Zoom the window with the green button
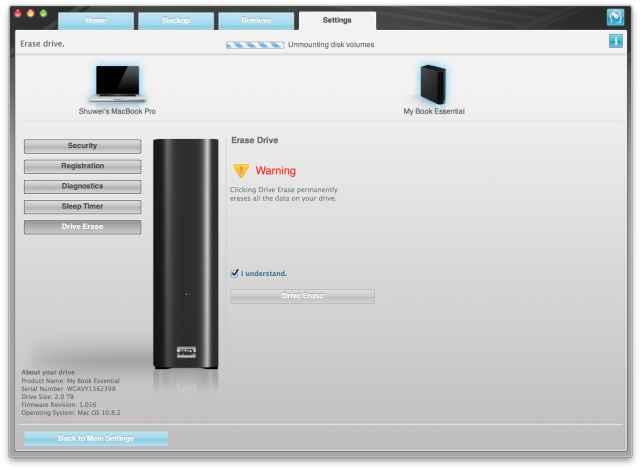640x470 pixels. [43, 13]
